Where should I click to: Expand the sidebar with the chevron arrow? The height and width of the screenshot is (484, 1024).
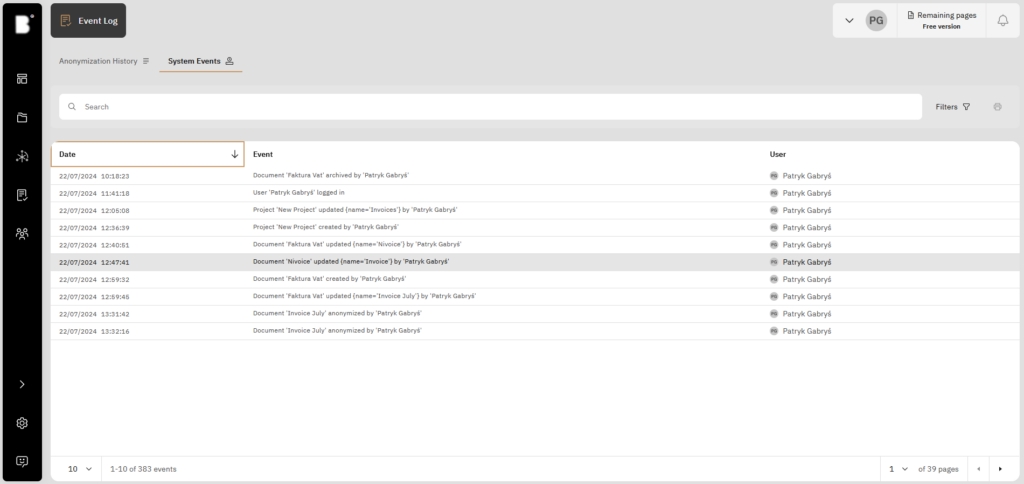22,384
